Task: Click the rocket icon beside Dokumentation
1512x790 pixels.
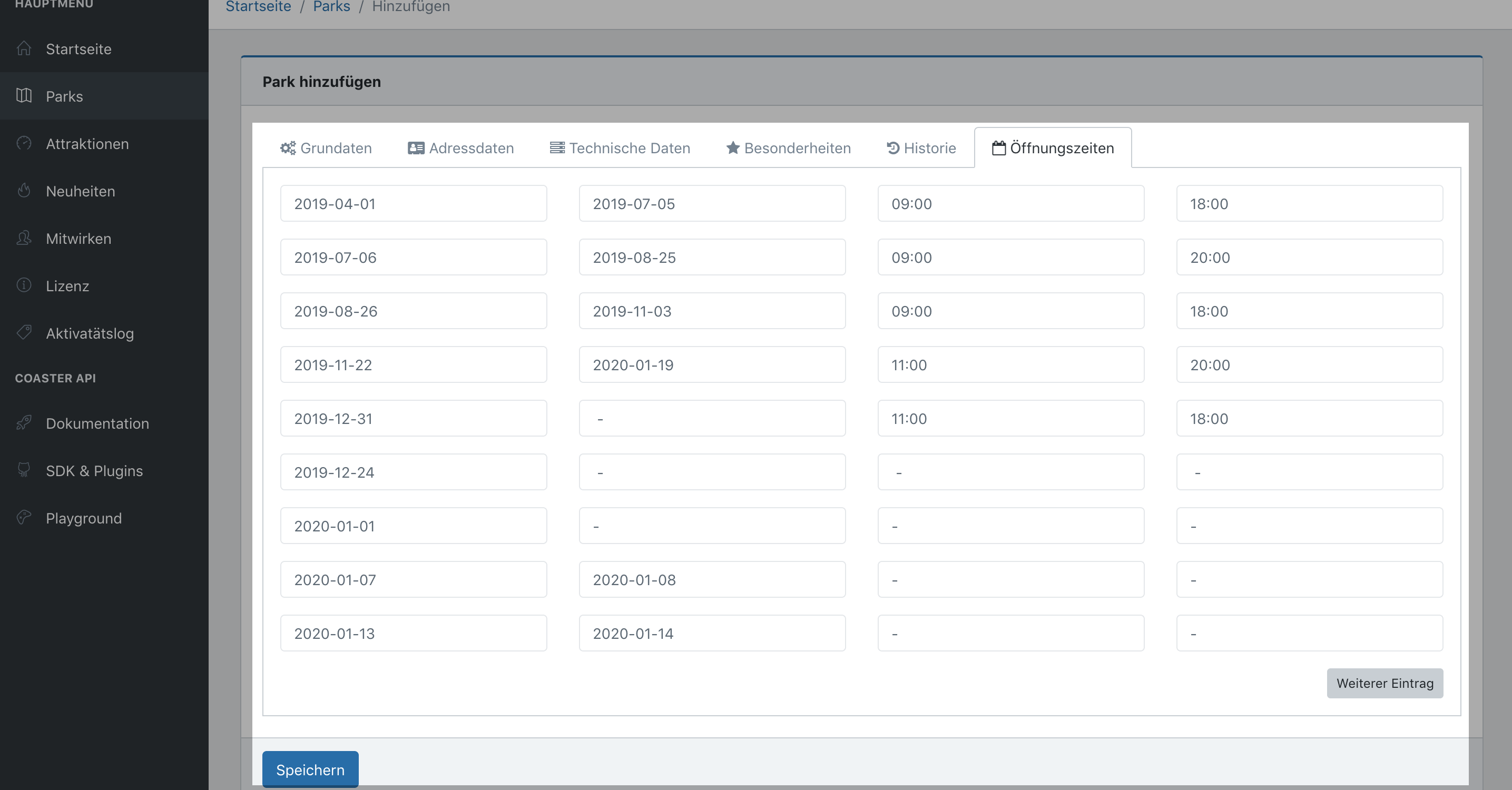Action: click(x=24, y=422)
